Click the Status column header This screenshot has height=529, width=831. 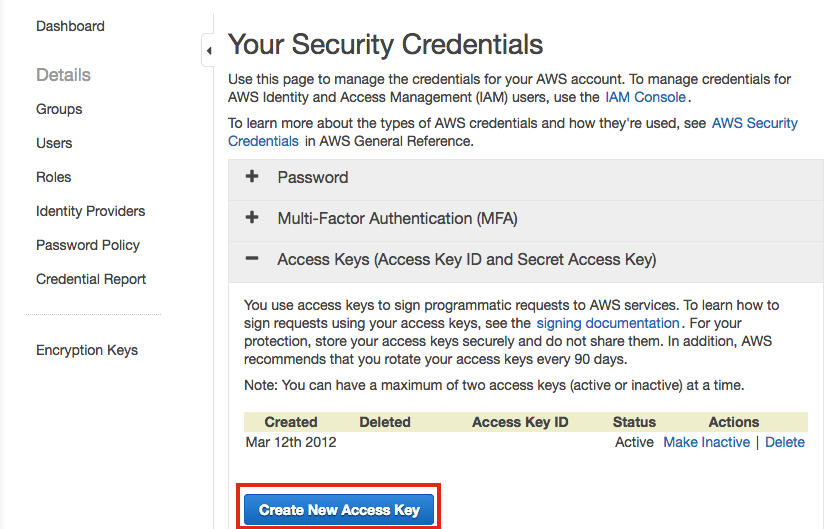pyautogui.click(x=634, y=422)
